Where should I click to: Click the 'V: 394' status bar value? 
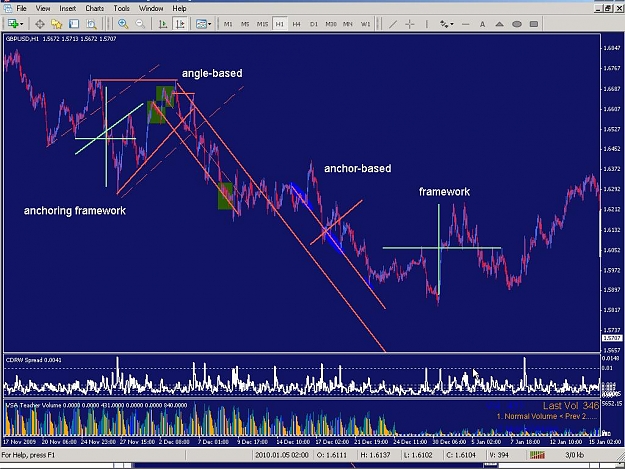[498, 455]
